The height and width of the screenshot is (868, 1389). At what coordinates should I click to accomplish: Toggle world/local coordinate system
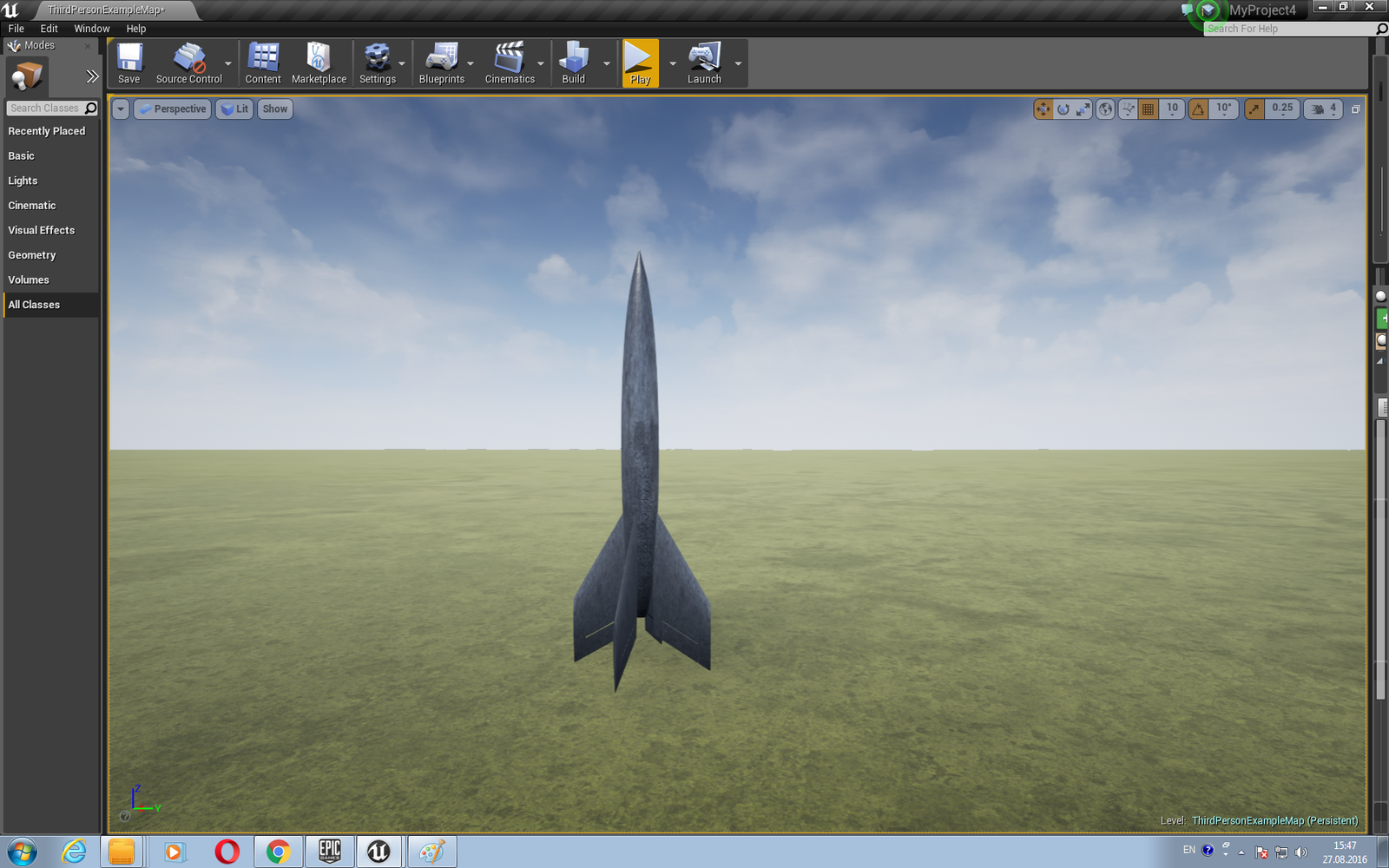[1105, 109]
